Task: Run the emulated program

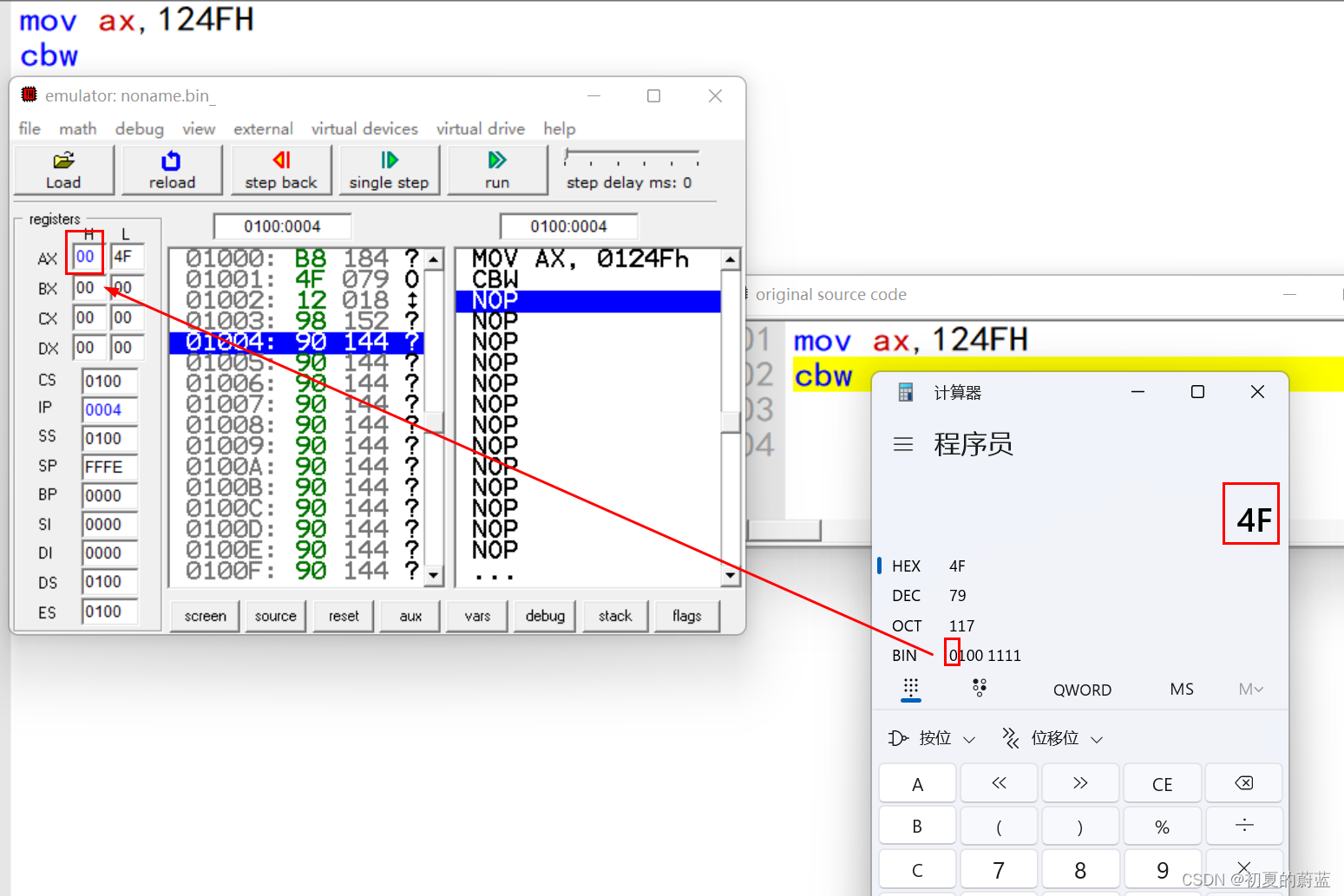Action: (497, 169)
